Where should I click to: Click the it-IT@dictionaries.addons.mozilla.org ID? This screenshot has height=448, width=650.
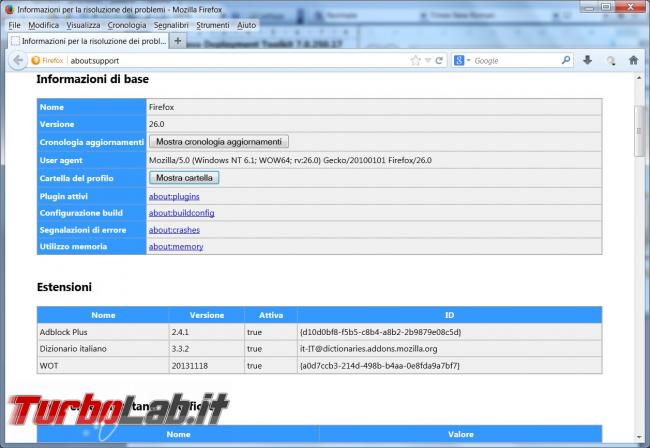[x=369, y=349]
